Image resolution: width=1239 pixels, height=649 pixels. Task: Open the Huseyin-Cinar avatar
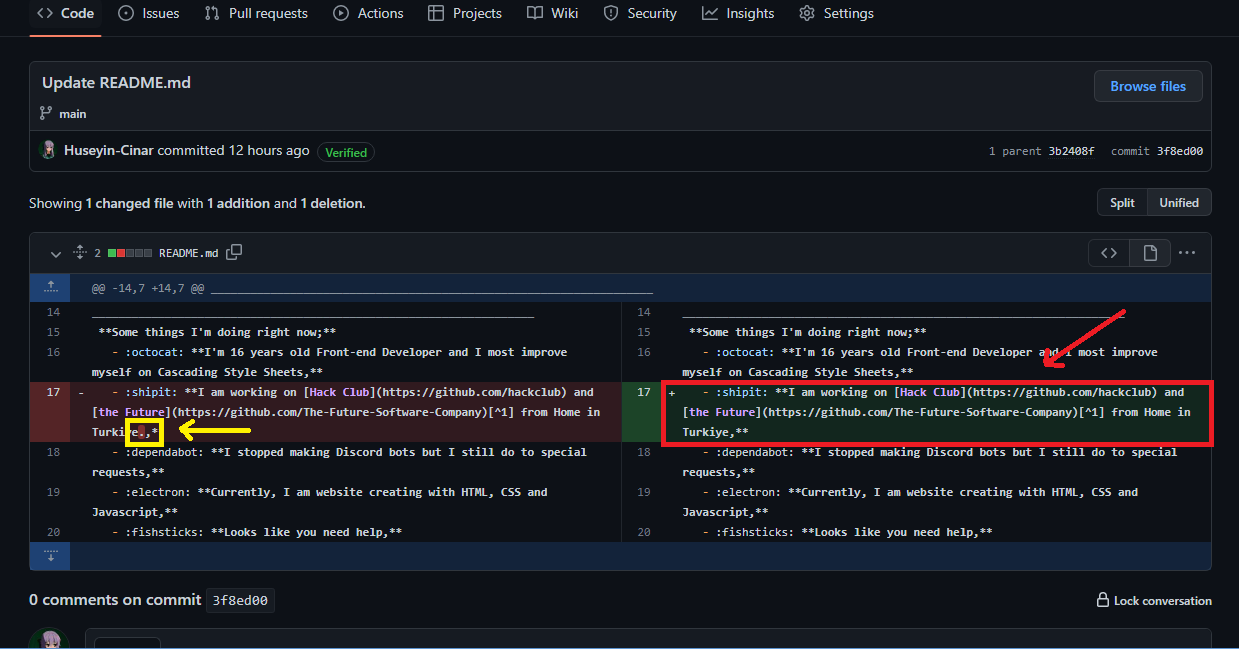(x=48, y=149)
